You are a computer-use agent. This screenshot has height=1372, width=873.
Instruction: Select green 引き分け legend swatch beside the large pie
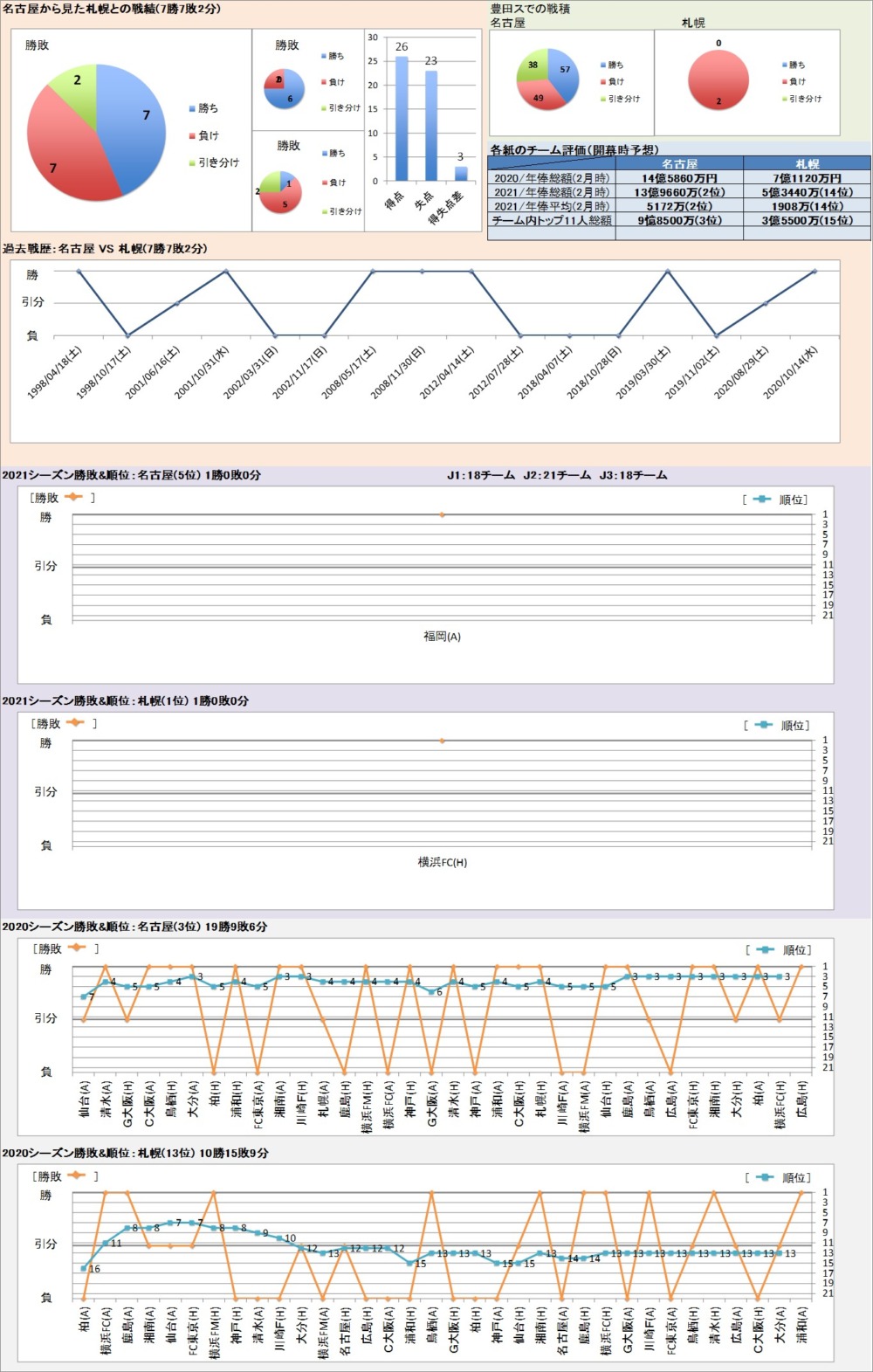click(x=192, y=163)
